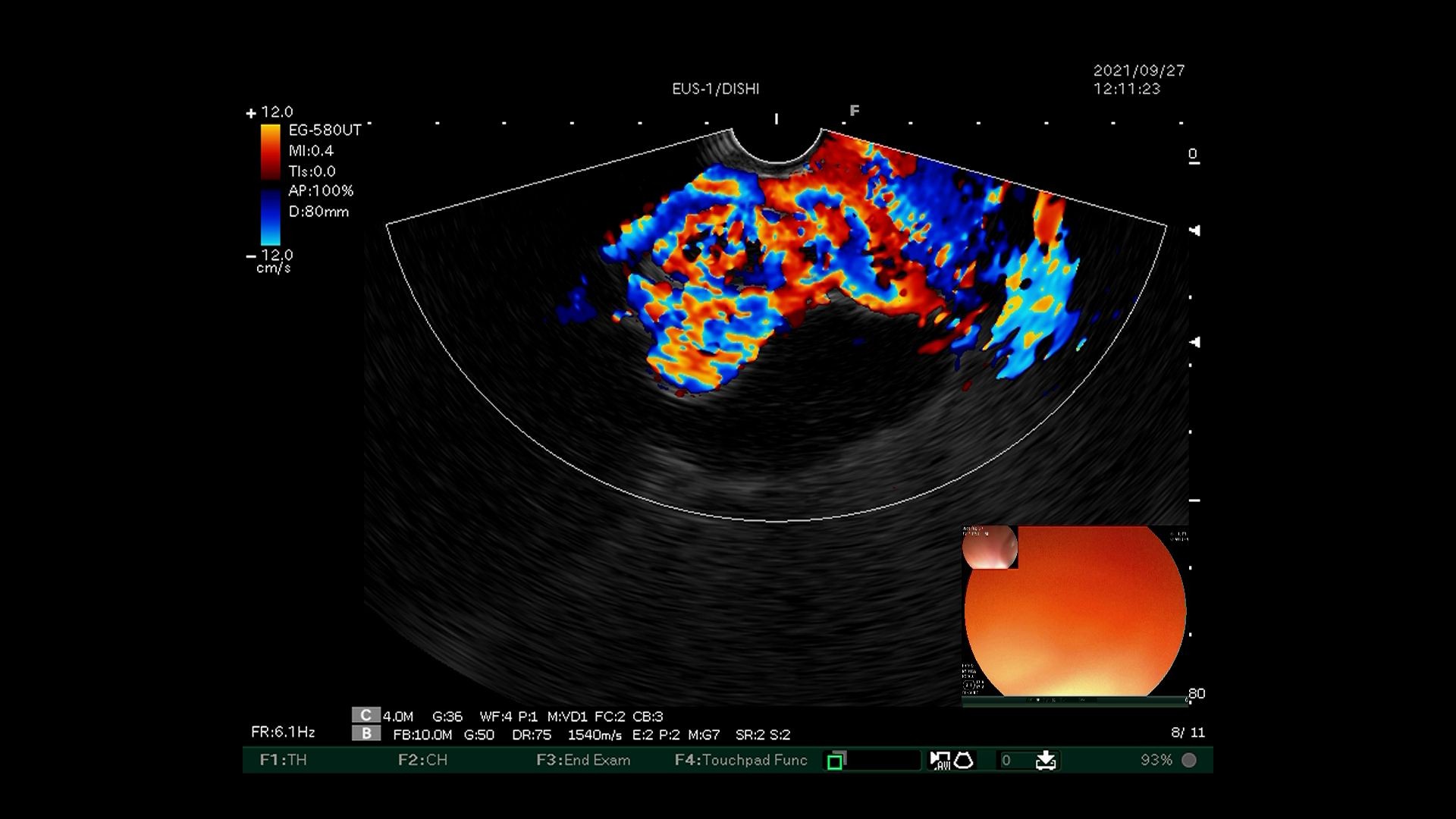Click the F focus marker above the scan
The height and width of the screenshot is (819, 1456).
855,111
